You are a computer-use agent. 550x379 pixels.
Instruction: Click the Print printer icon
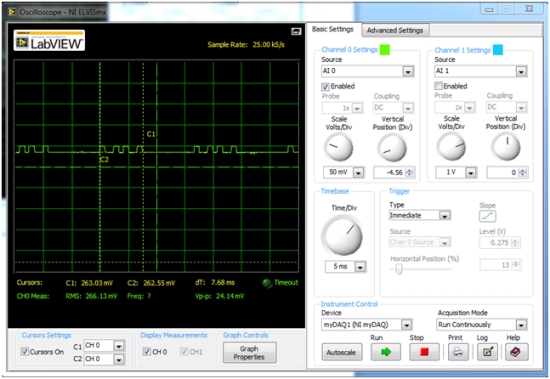(x=458, y=352)
